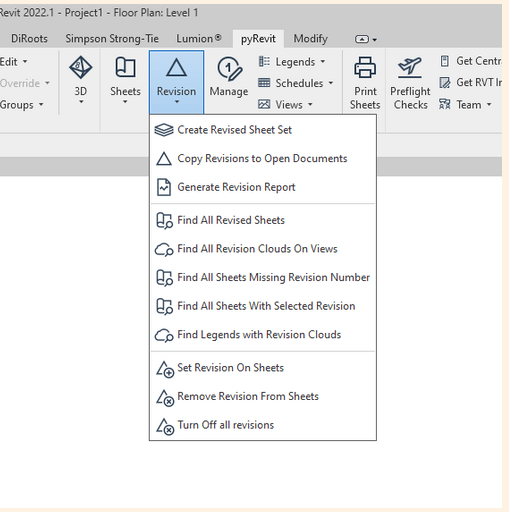This screenshot has height=512, width=509.
Task: Click the Preflight Checks label
Action: coord(410,98)
